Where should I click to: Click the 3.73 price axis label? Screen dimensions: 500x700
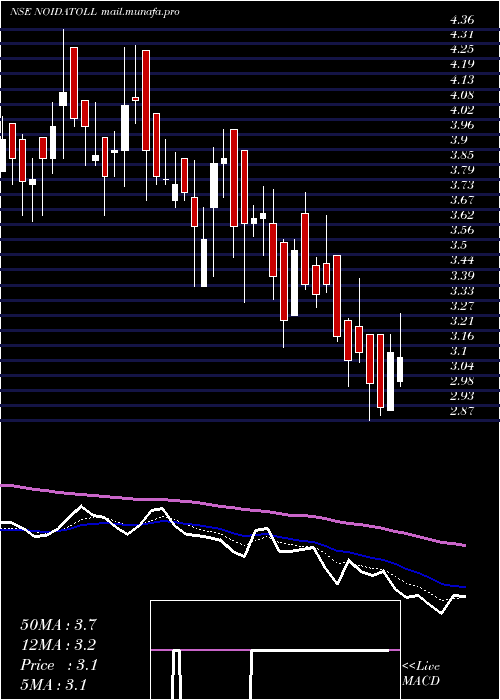[x=462, y=185]
